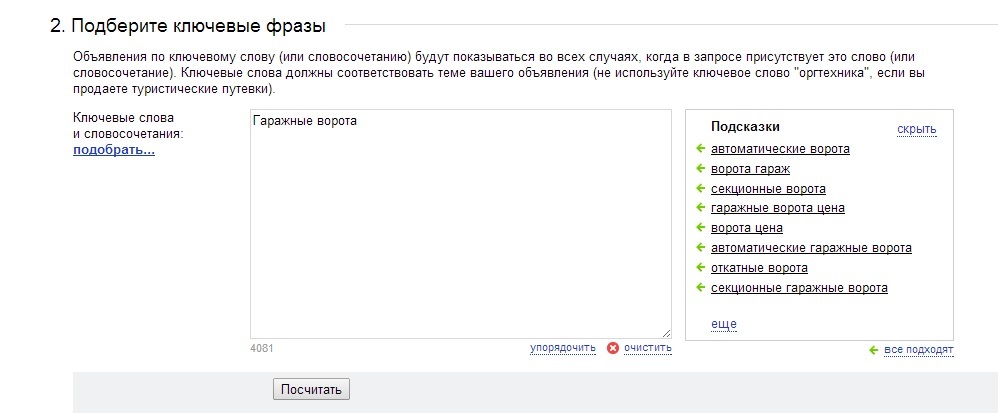The width and height of the screenshot is (998, 418).
Task: Click the keywords text area
Action: 460,224
